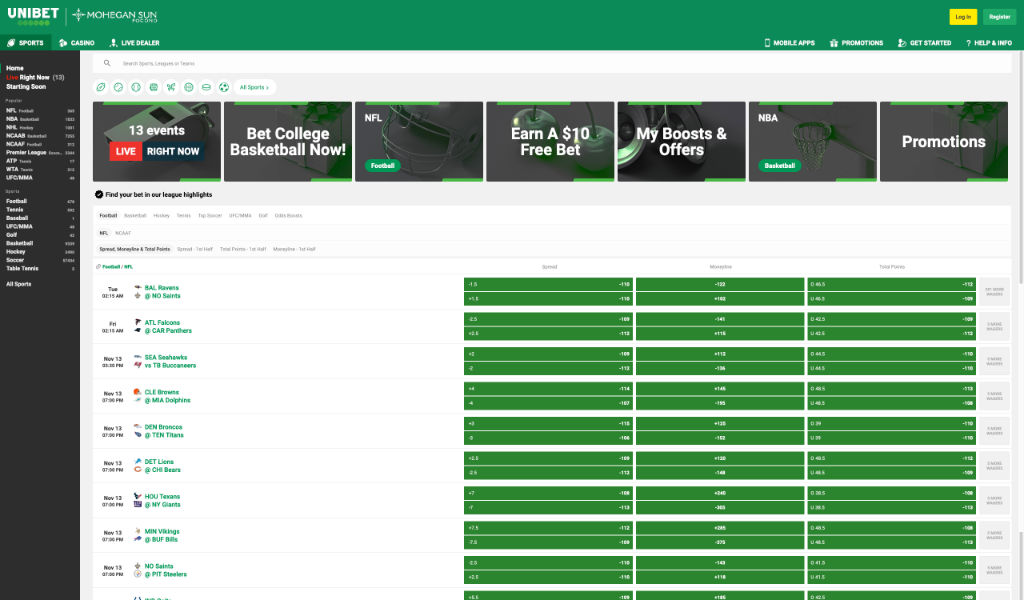Click the Football / NFL link icon
1024x600 pixels.
[98, 266]
